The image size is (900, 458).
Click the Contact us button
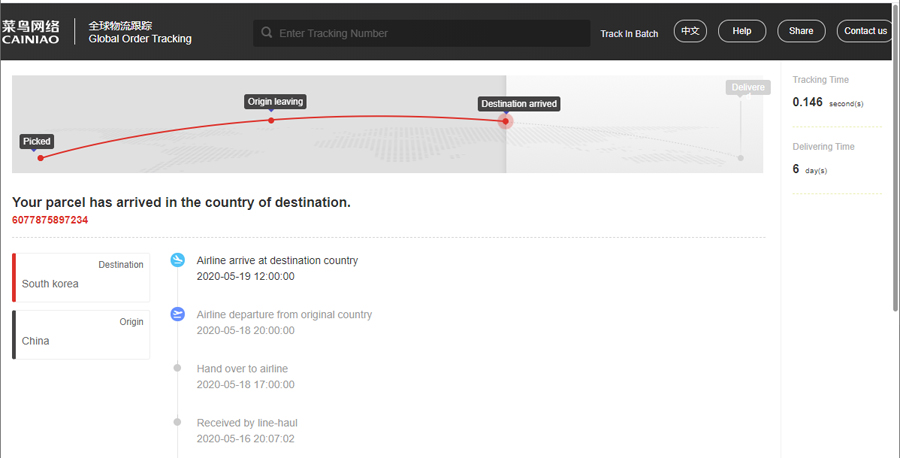click(865, 31)
